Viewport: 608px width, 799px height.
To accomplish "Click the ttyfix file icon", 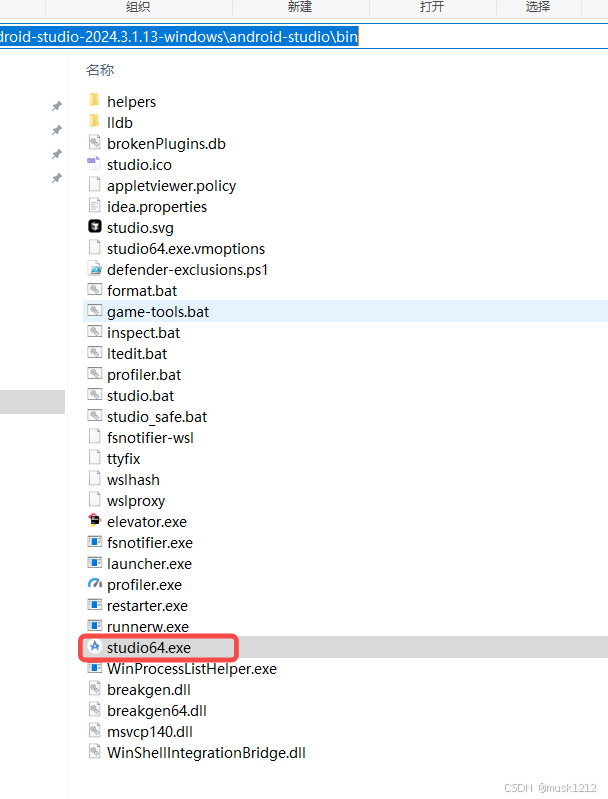I will click(x=94, y=457).
